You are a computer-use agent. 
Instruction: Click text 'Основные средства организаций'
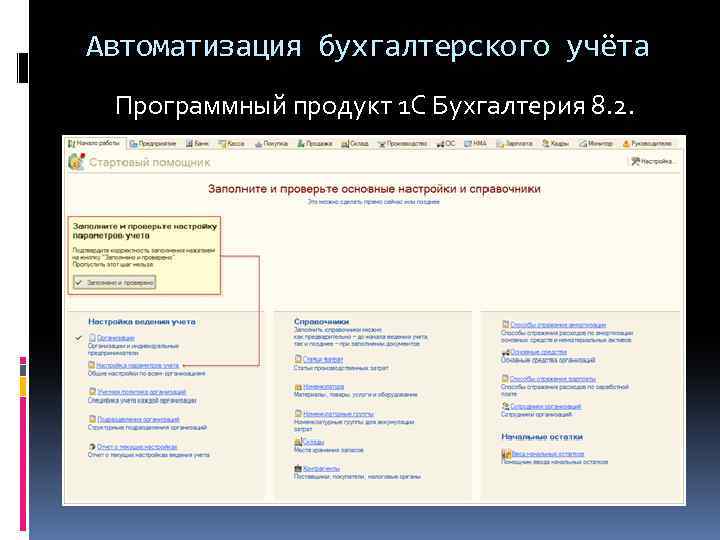548,360
